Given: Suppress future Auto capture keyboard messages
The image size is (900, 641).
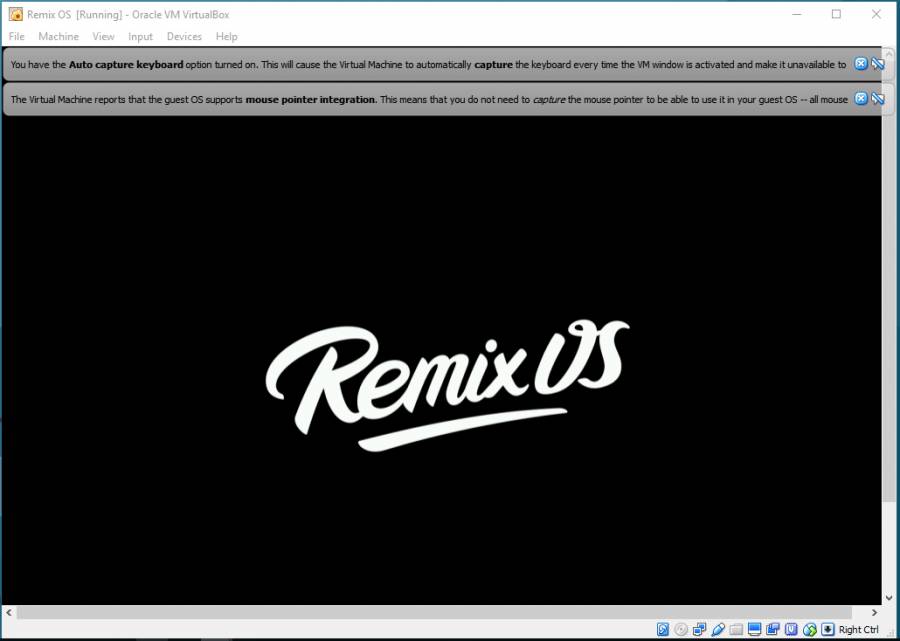Looking at the screenshot, I should tap(877, 64).
